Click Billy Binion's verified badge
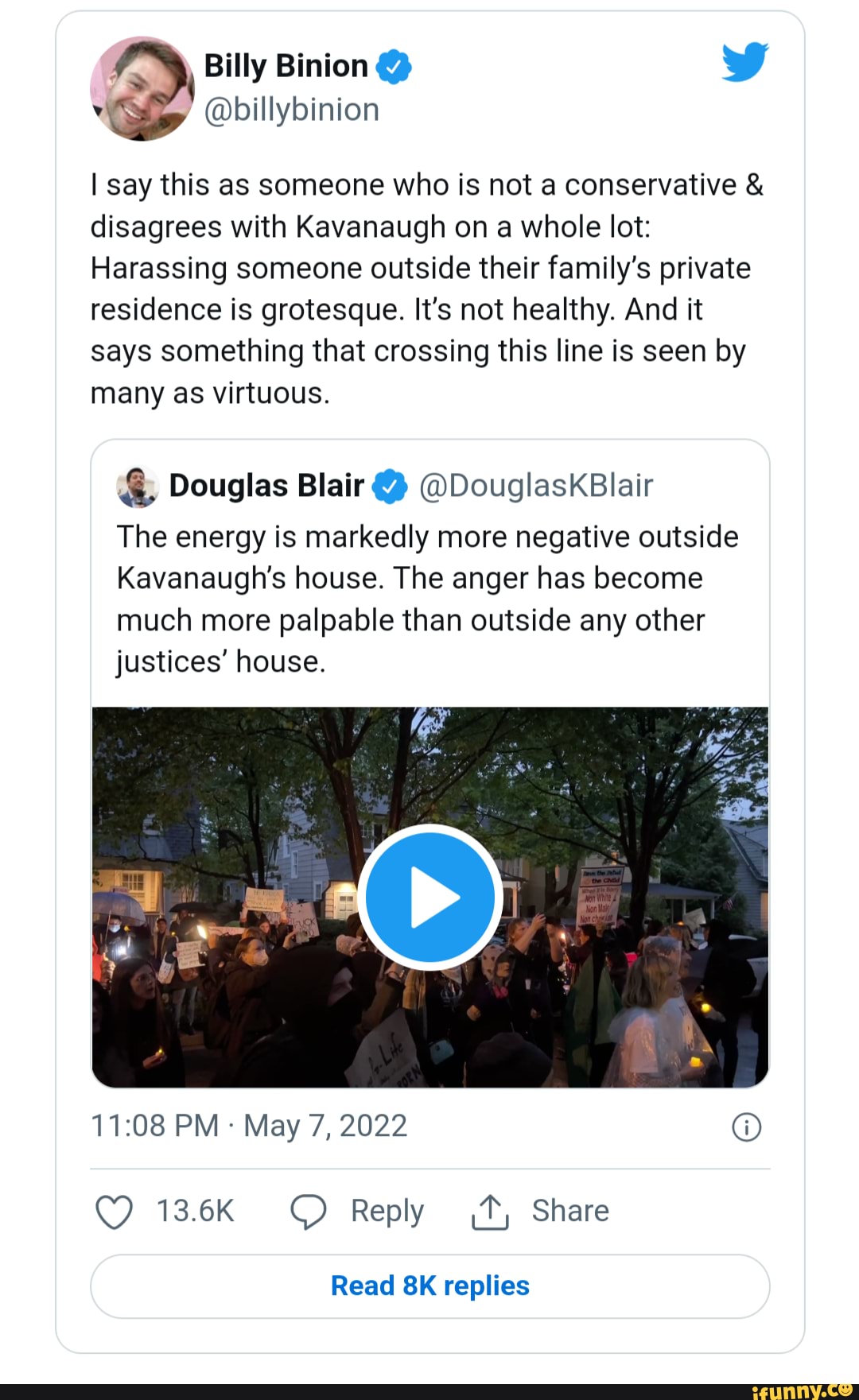The width and height of the screenshot is (859, 1400). coord(393,67)
